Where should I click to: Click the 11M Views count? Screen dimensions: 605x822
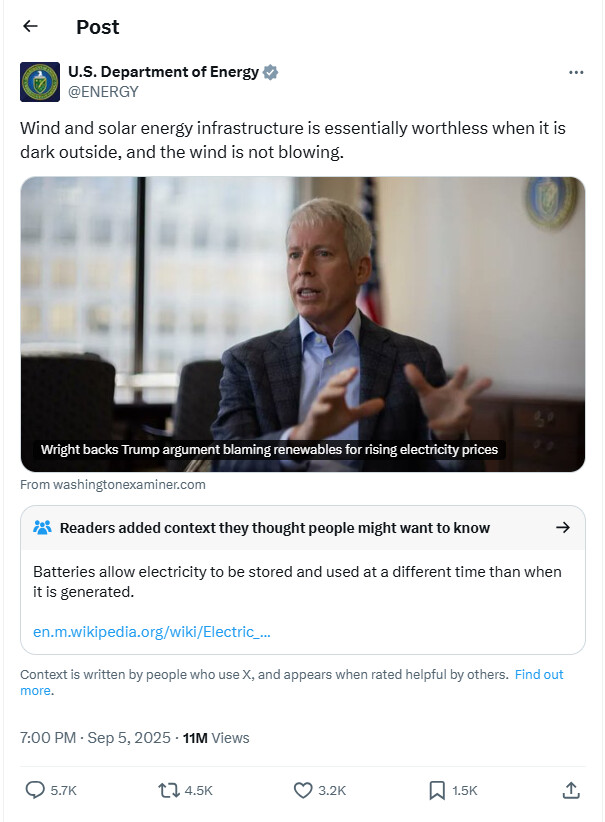pyautogui.click(x=216, y=738)
